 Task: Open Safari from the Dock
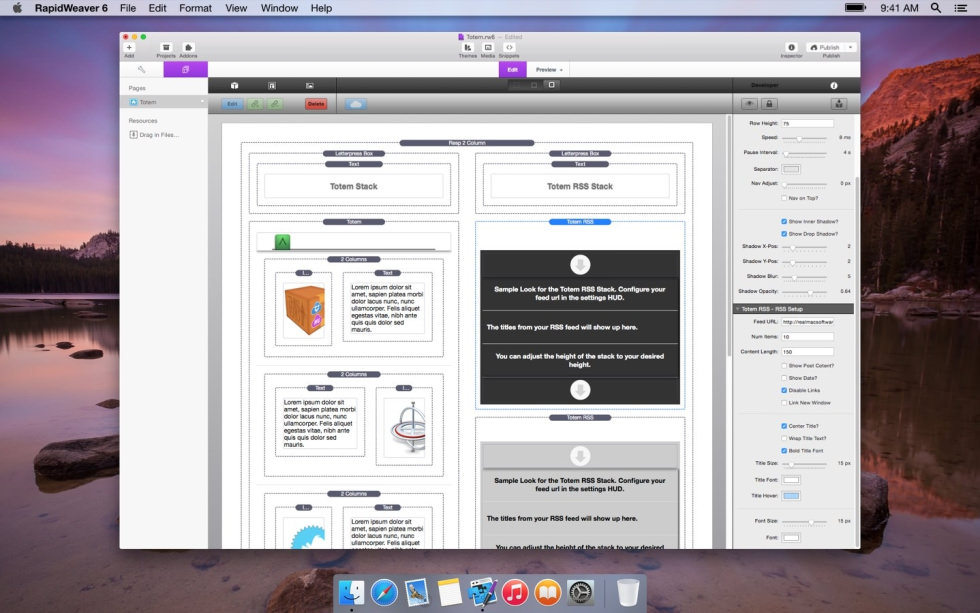(384, 592)
